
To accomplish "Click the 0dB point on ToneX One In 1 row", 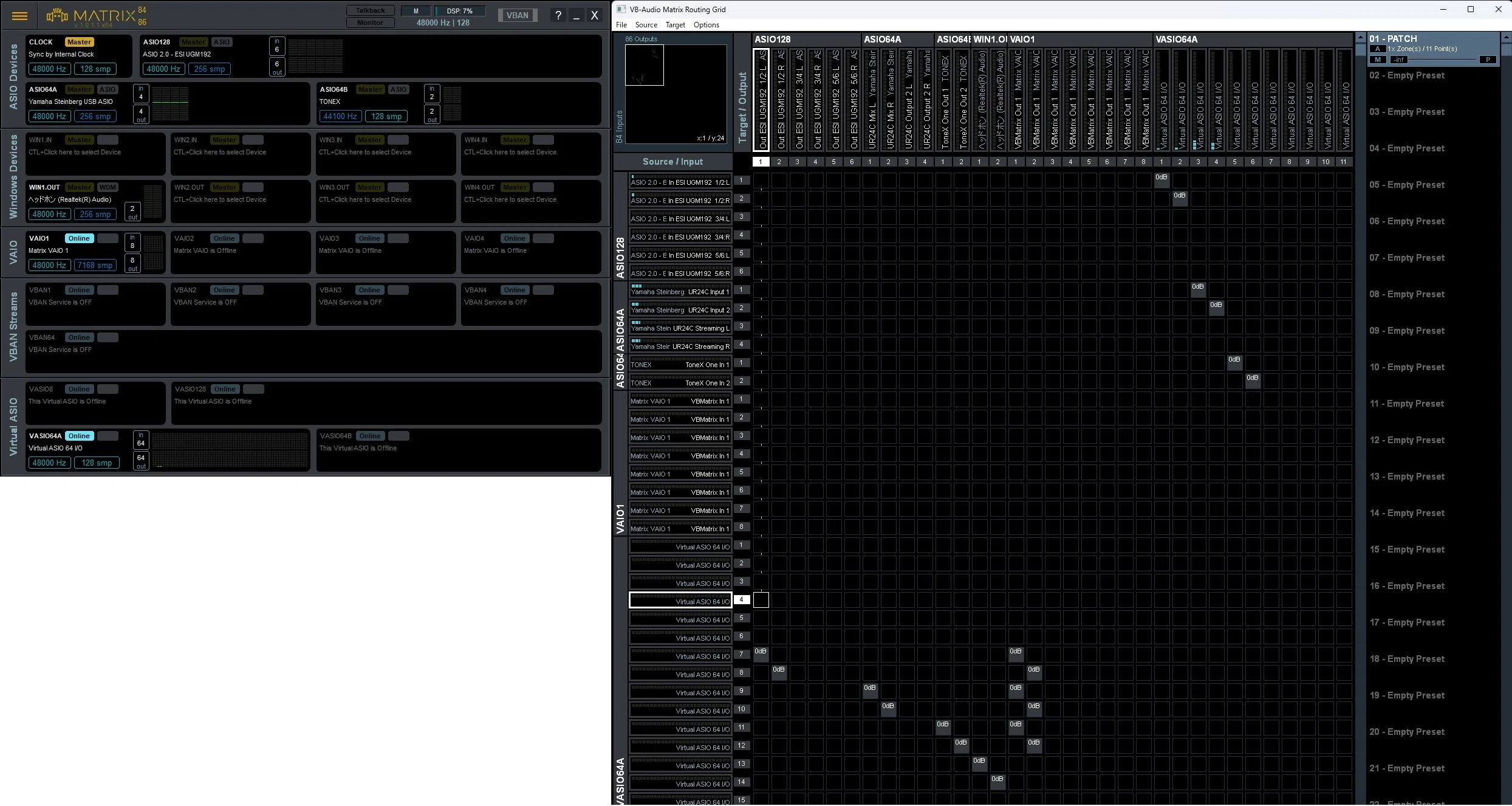I will (1234, 362).
